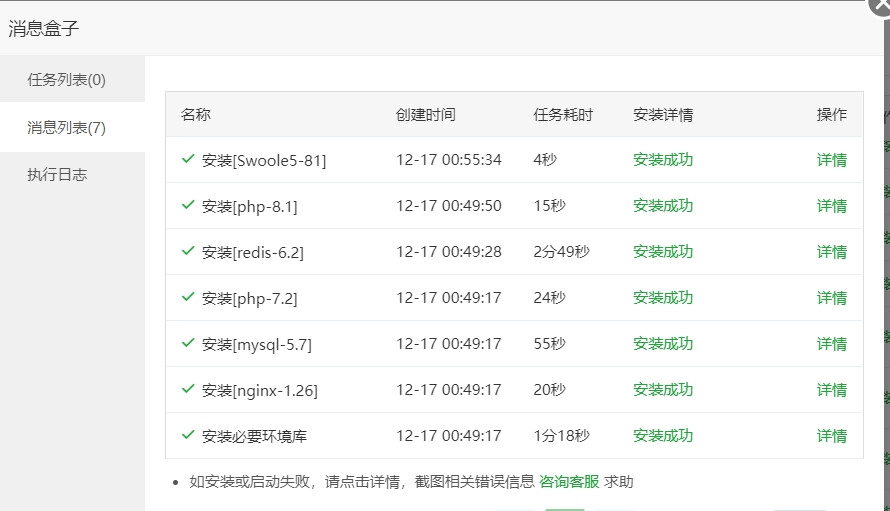Click the green checkmark beside 安装[mysql-5.7]
This screenshot has height=511, width=890.
(x=188, y=343)
